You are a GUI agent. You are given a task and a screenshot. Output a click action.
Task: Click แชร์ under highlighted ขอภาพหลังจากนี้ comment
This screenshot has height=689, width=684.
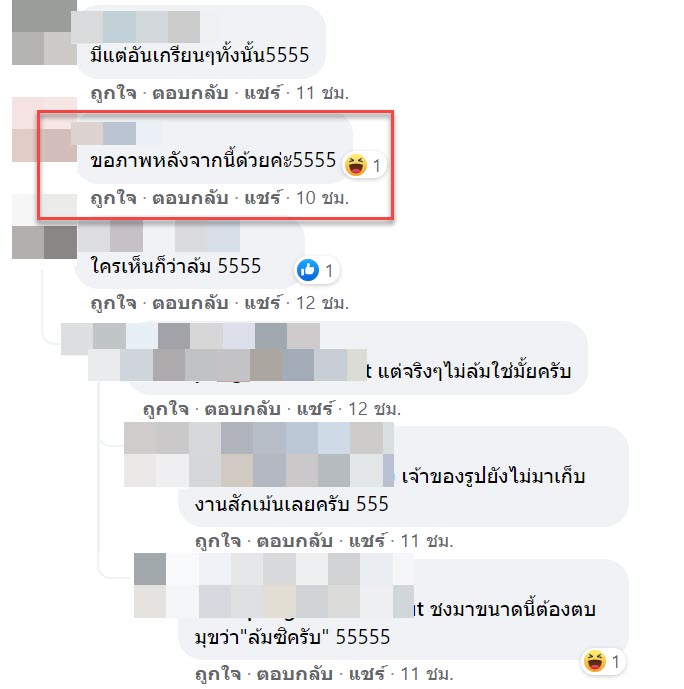click(x=262, y=198)
